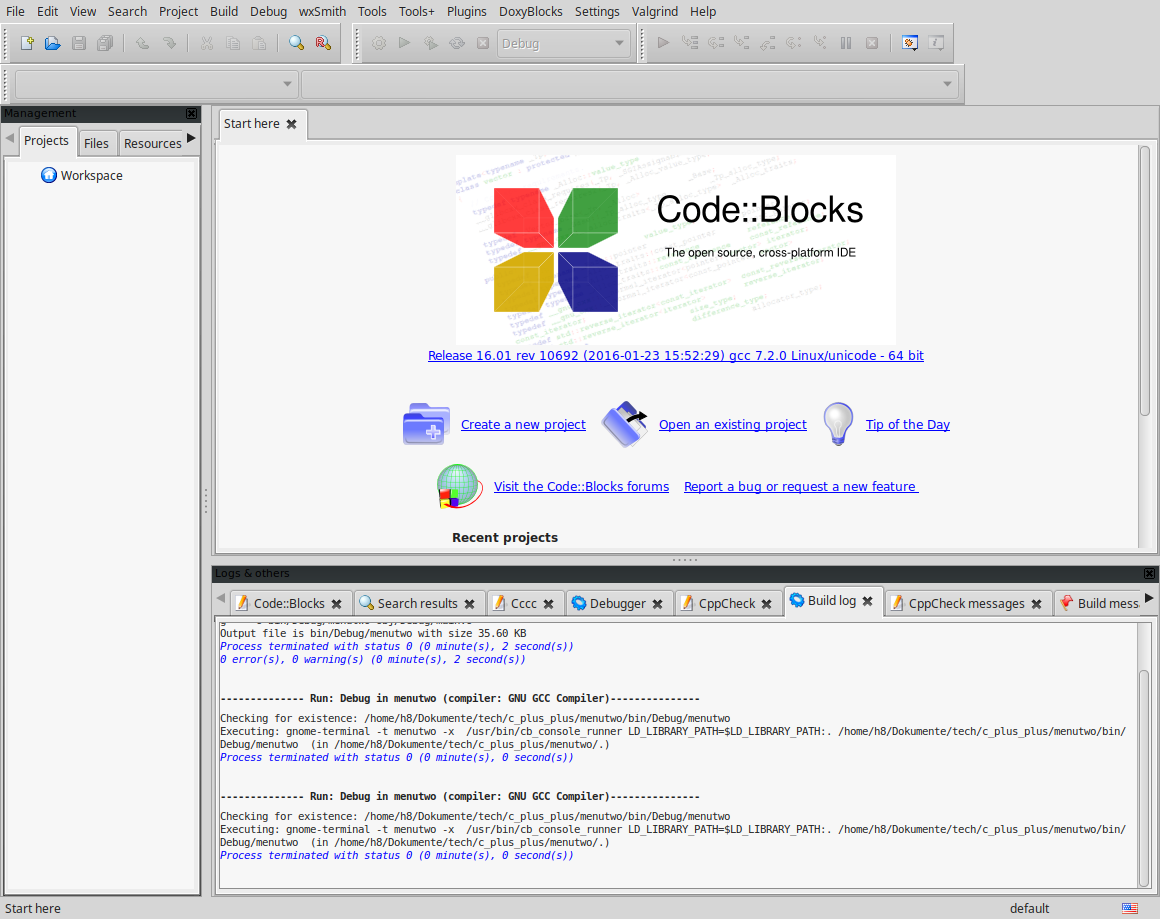
Task: Click the Open an existing project link
Action: (x=732, y=425)
